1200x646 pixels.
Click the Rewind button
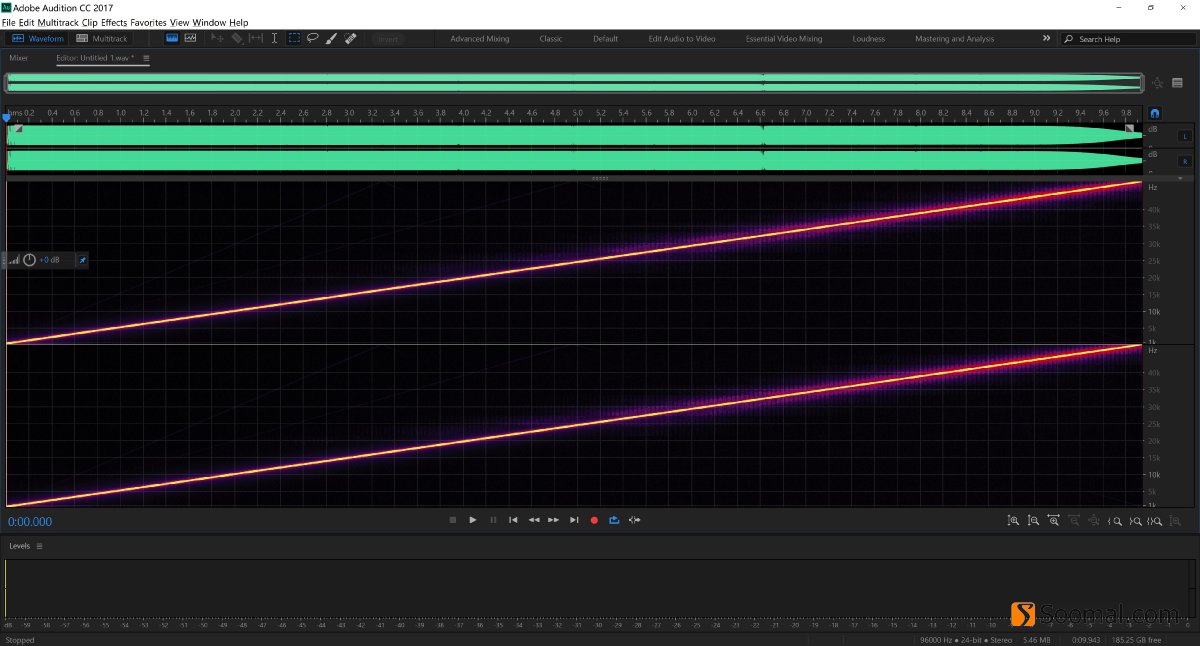pos(534,520)
